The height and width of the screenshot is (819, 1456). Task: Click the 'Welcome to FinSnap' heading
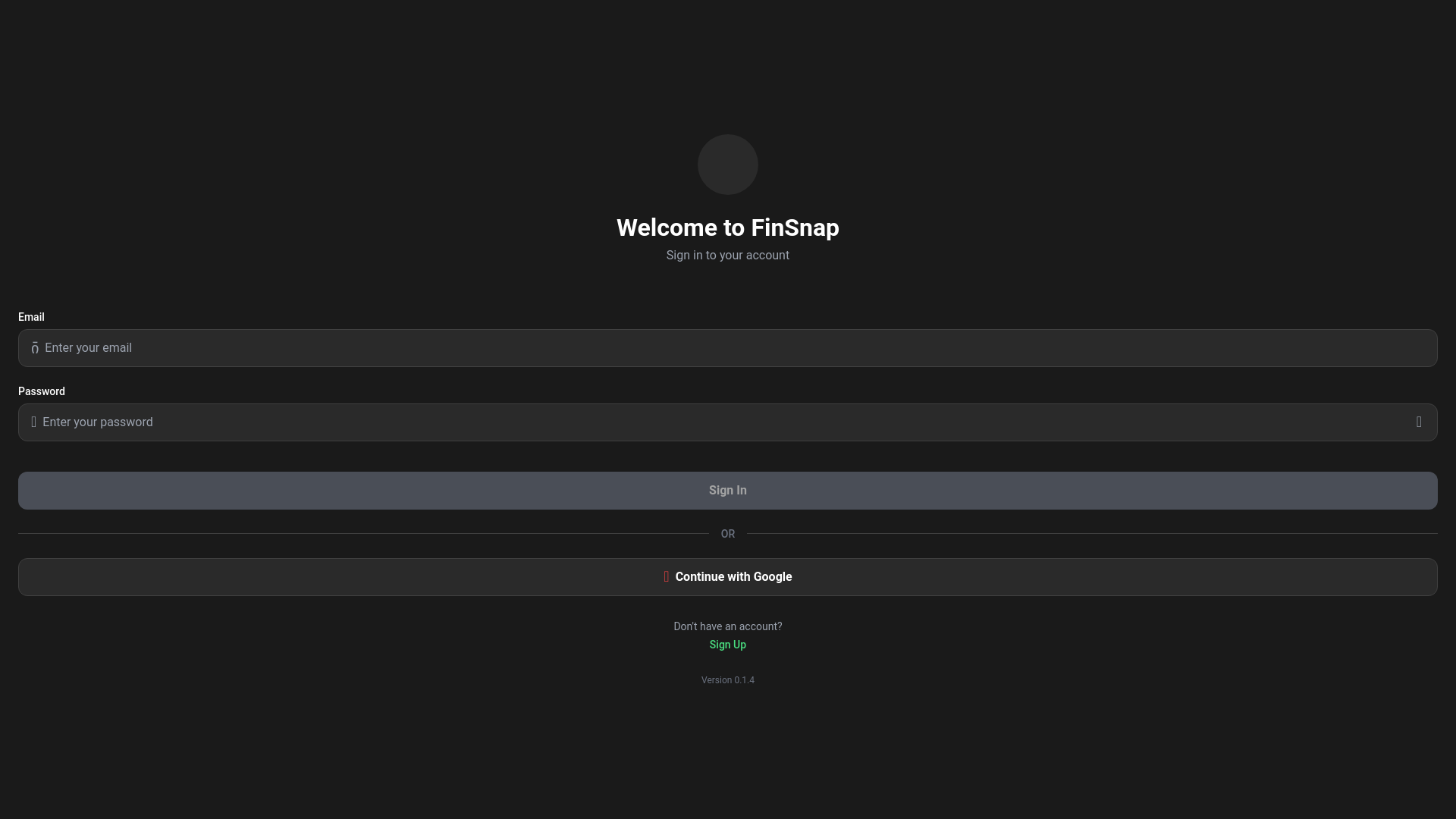tap(728, 227)
